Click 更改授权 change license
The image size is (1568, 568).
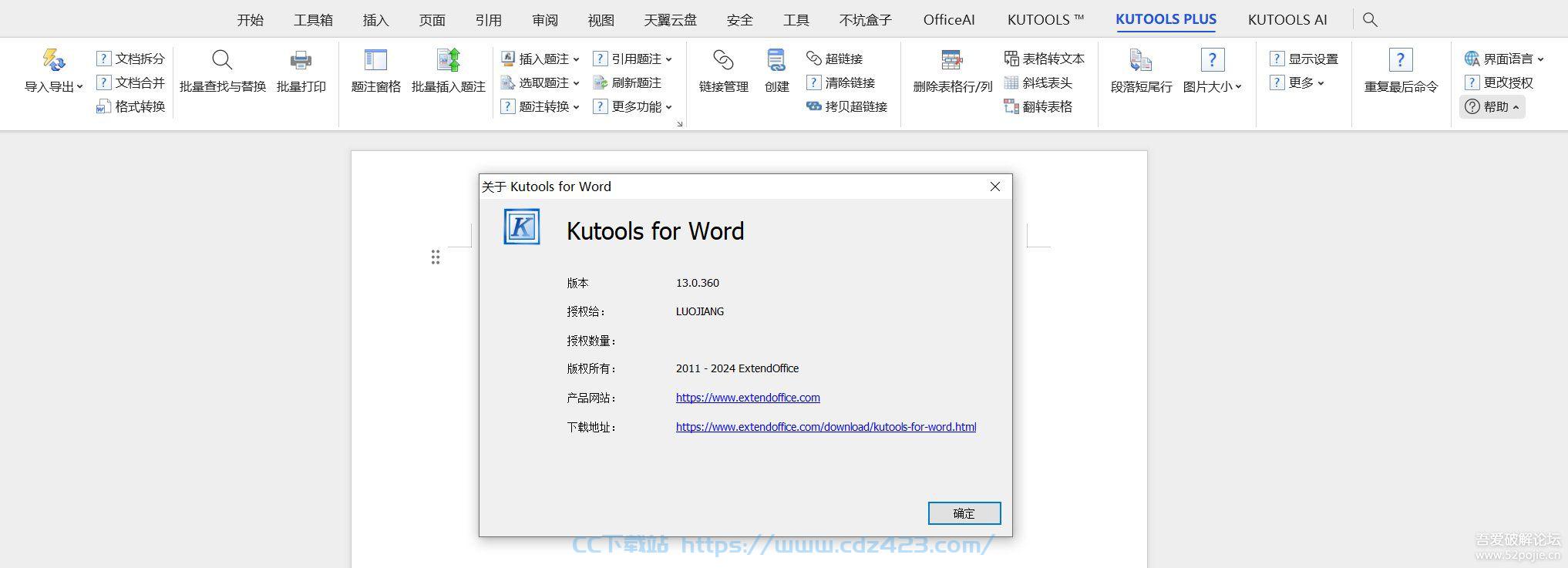click(1499, 82)
